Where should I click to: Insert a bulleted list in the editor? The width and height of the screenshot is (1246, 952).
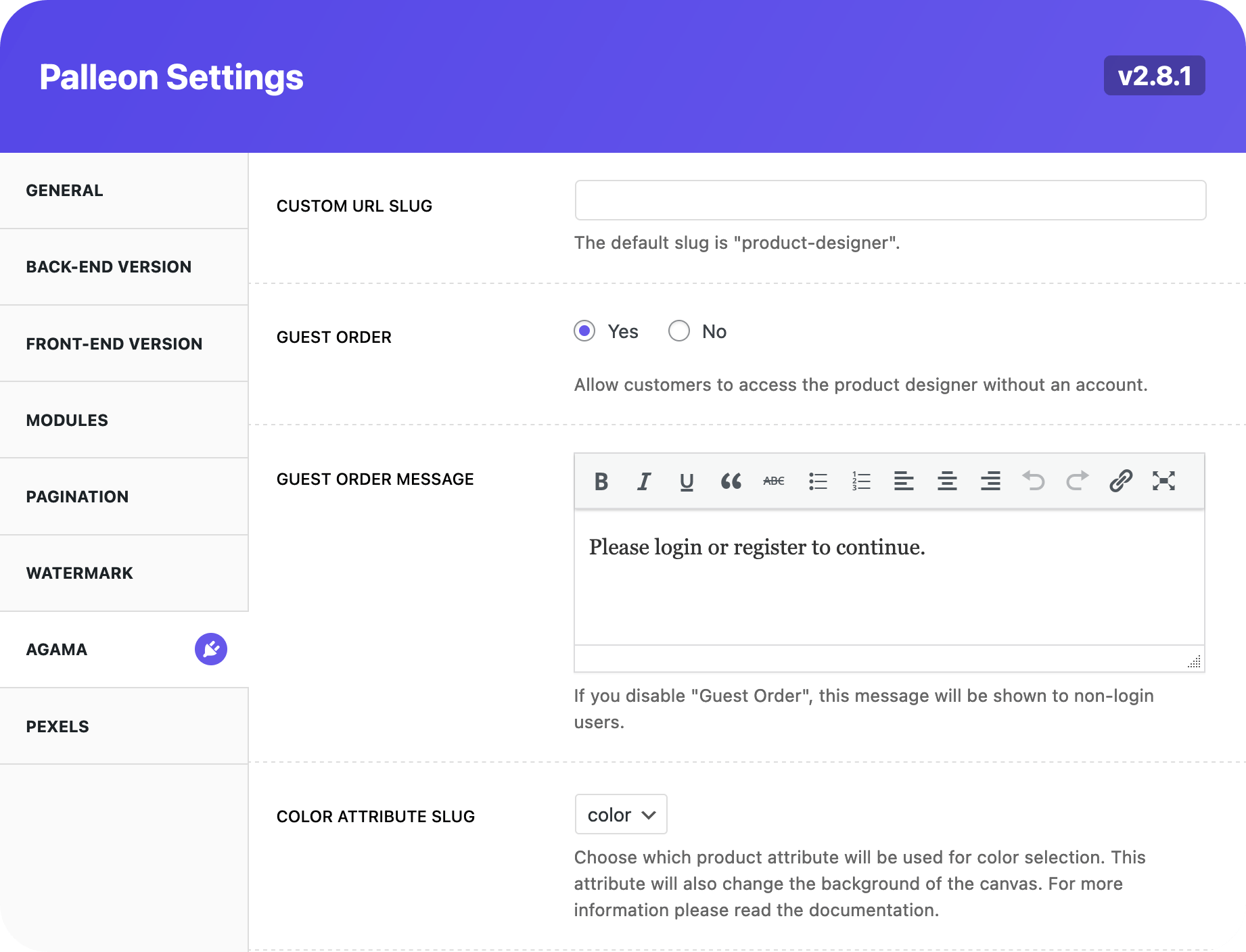(818, 481)
